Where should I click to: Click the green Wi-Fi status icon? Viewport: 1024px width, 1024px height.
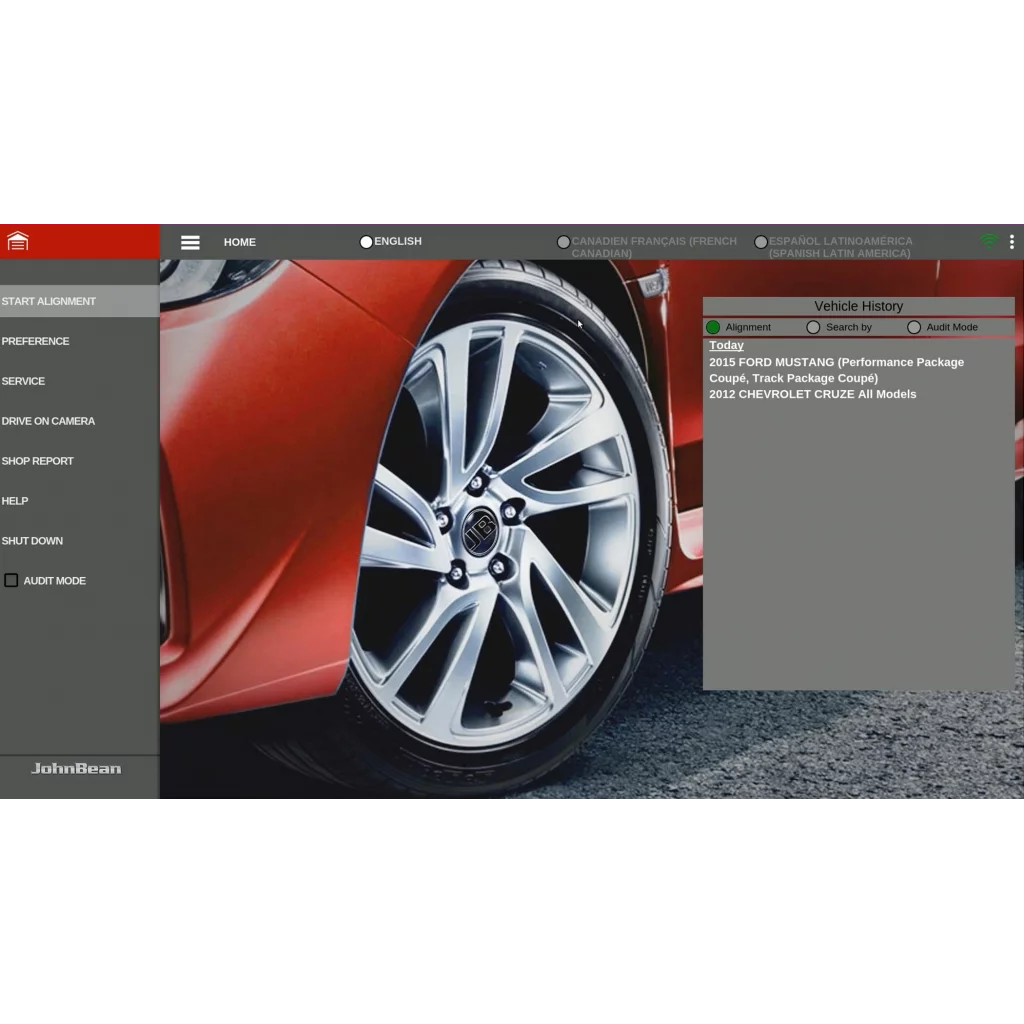pos(989,242)
